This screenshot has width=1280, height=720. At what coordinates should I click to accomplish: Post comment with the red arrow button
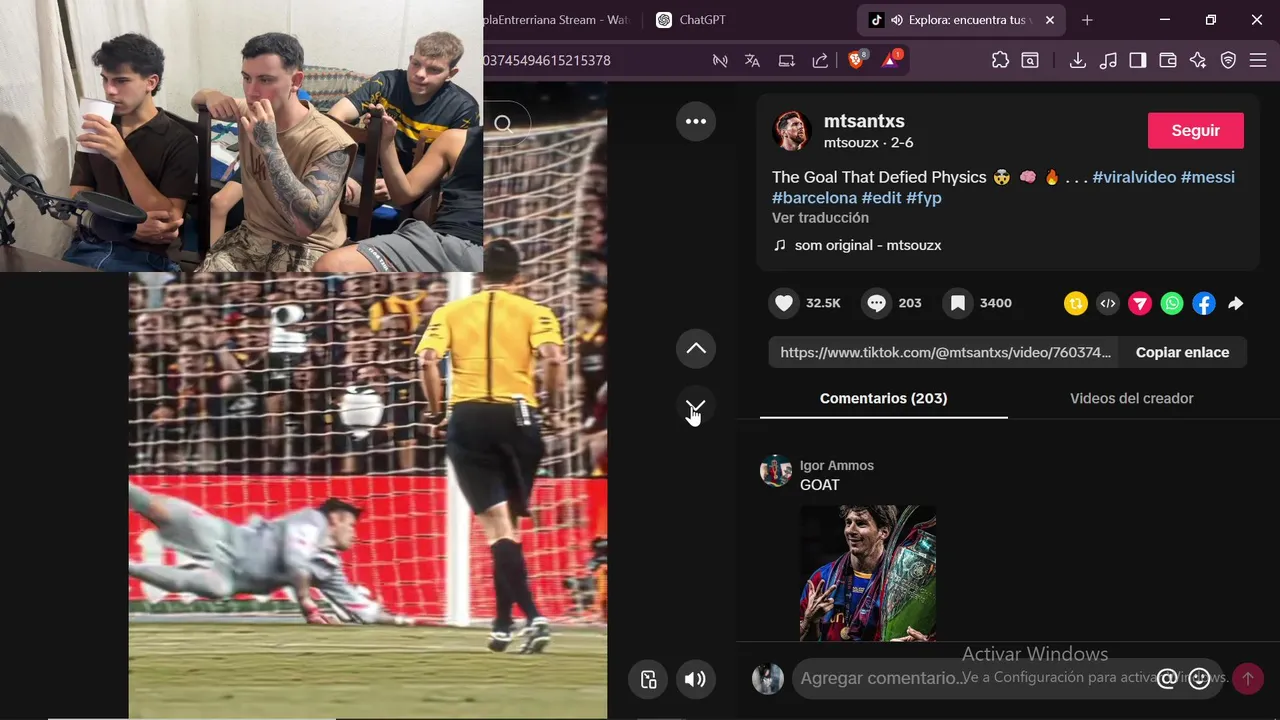click(x=1247, y=679)
